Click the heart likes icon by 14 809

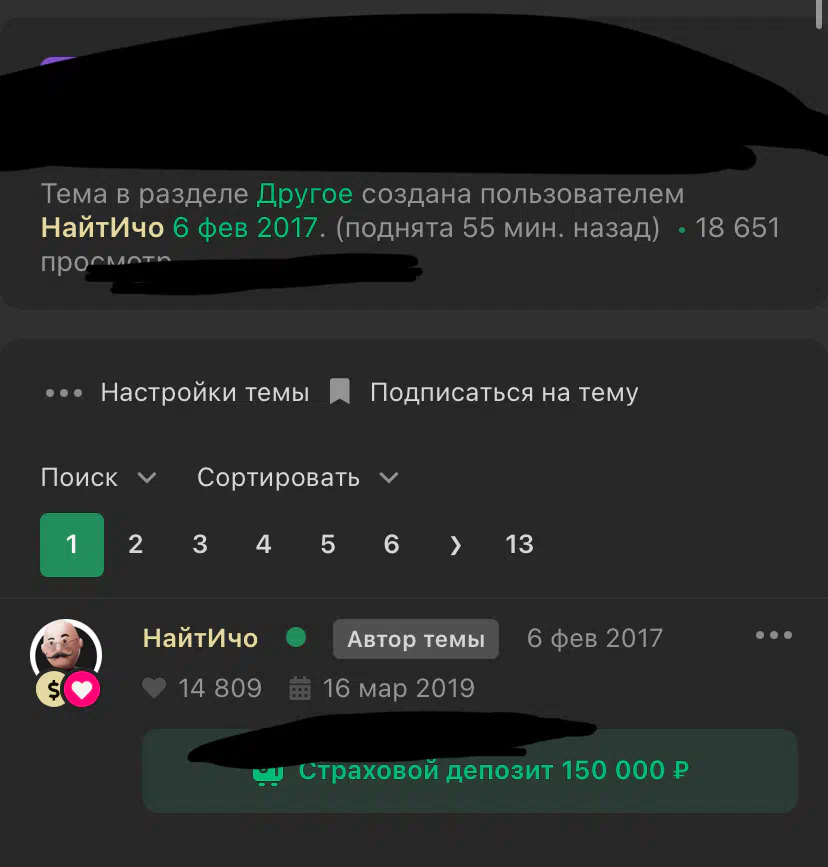[154, 688]
